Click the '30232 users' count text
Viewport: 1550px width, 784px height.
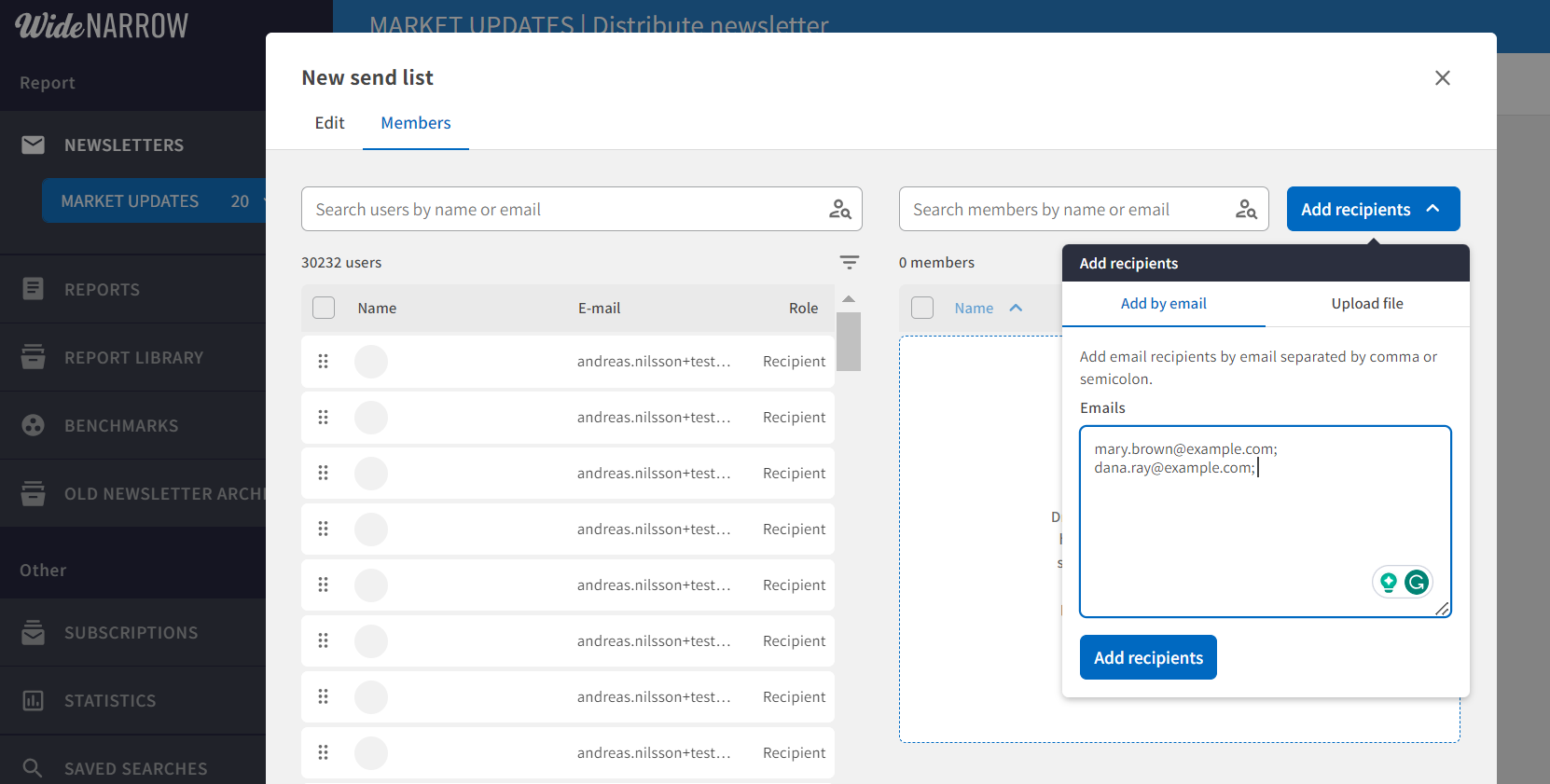[x=341, y=262]
